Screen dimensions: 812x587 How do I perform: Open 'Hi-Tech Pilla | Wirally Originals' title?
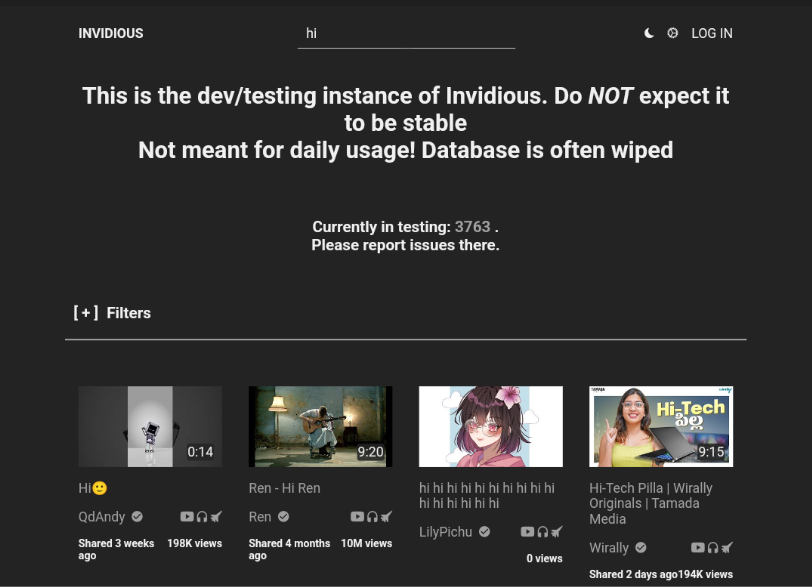(x=651, y=503)
